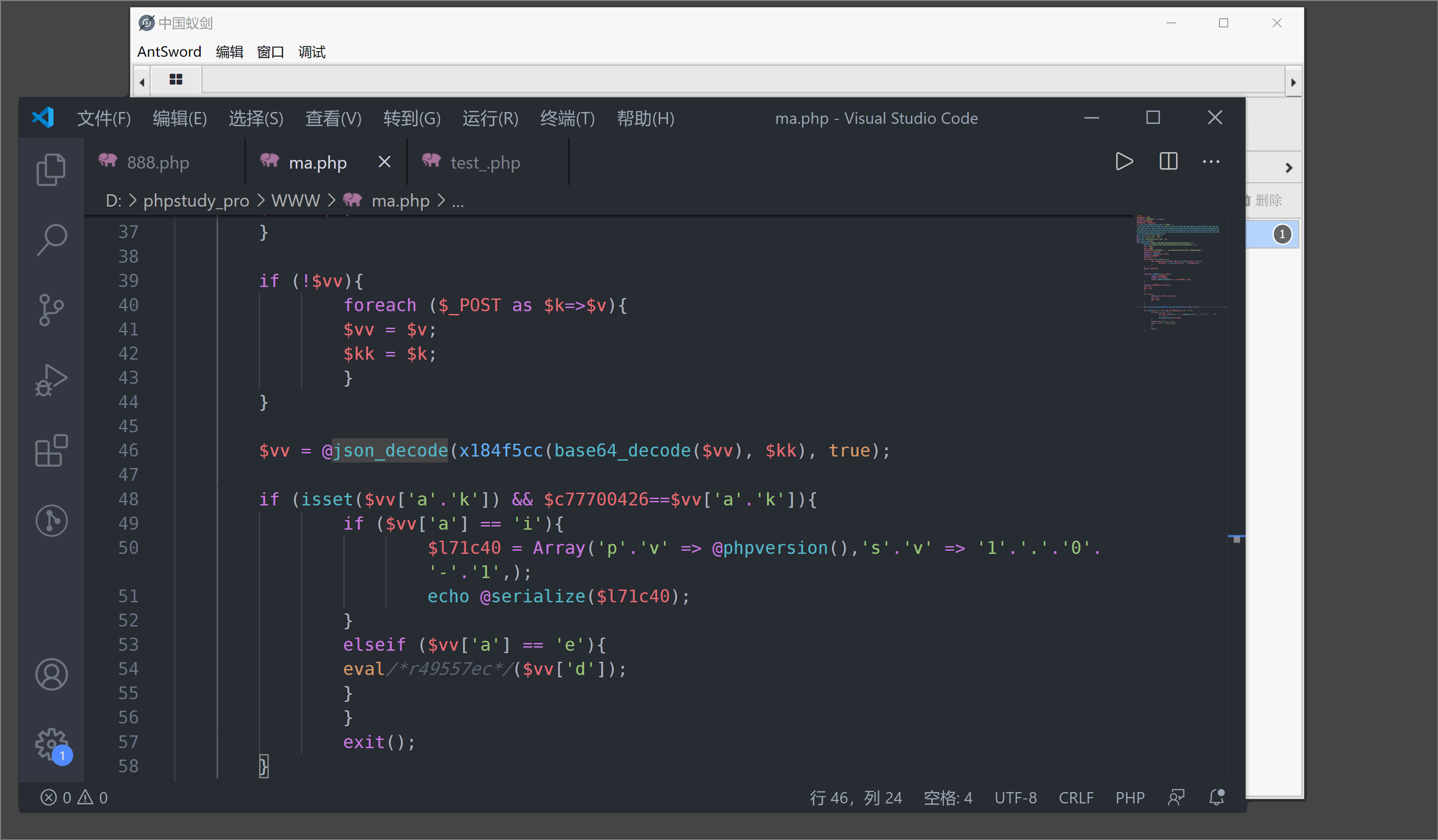Open the 编辑 menu in AntSword window
This screenshot has height=840, width=1438.
point(229,52)
